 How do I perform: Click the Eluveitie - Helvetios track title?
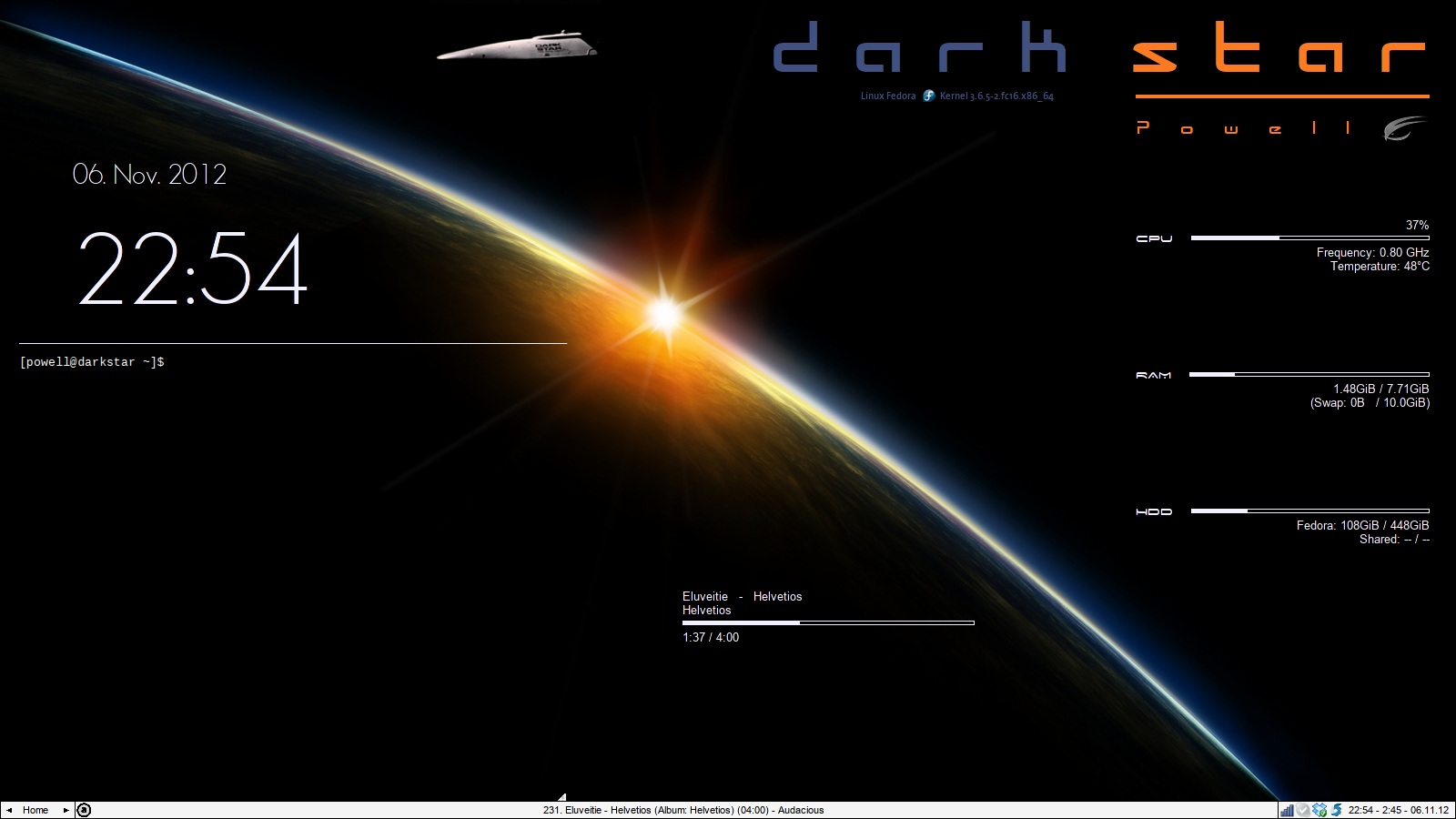tap(743, 596)
